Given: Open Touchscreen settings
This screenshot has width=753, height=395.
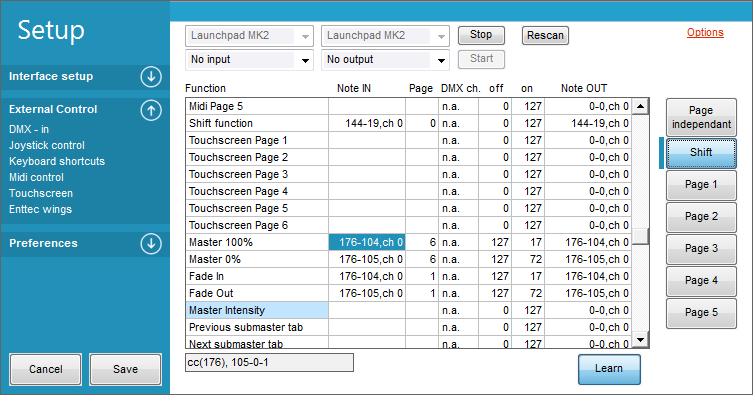Looking at the screenshot, I should (41, 193).
